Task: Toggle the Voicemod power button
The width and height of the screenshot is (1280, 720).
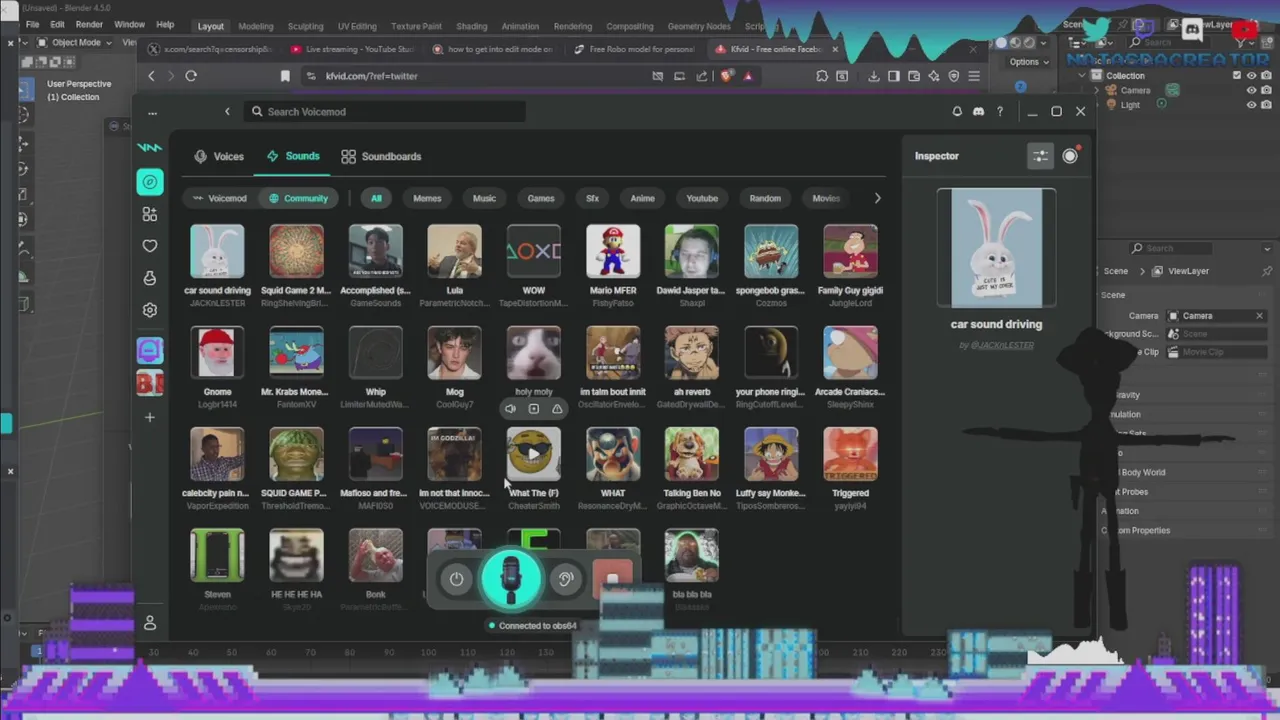Action: coord(456,579)
